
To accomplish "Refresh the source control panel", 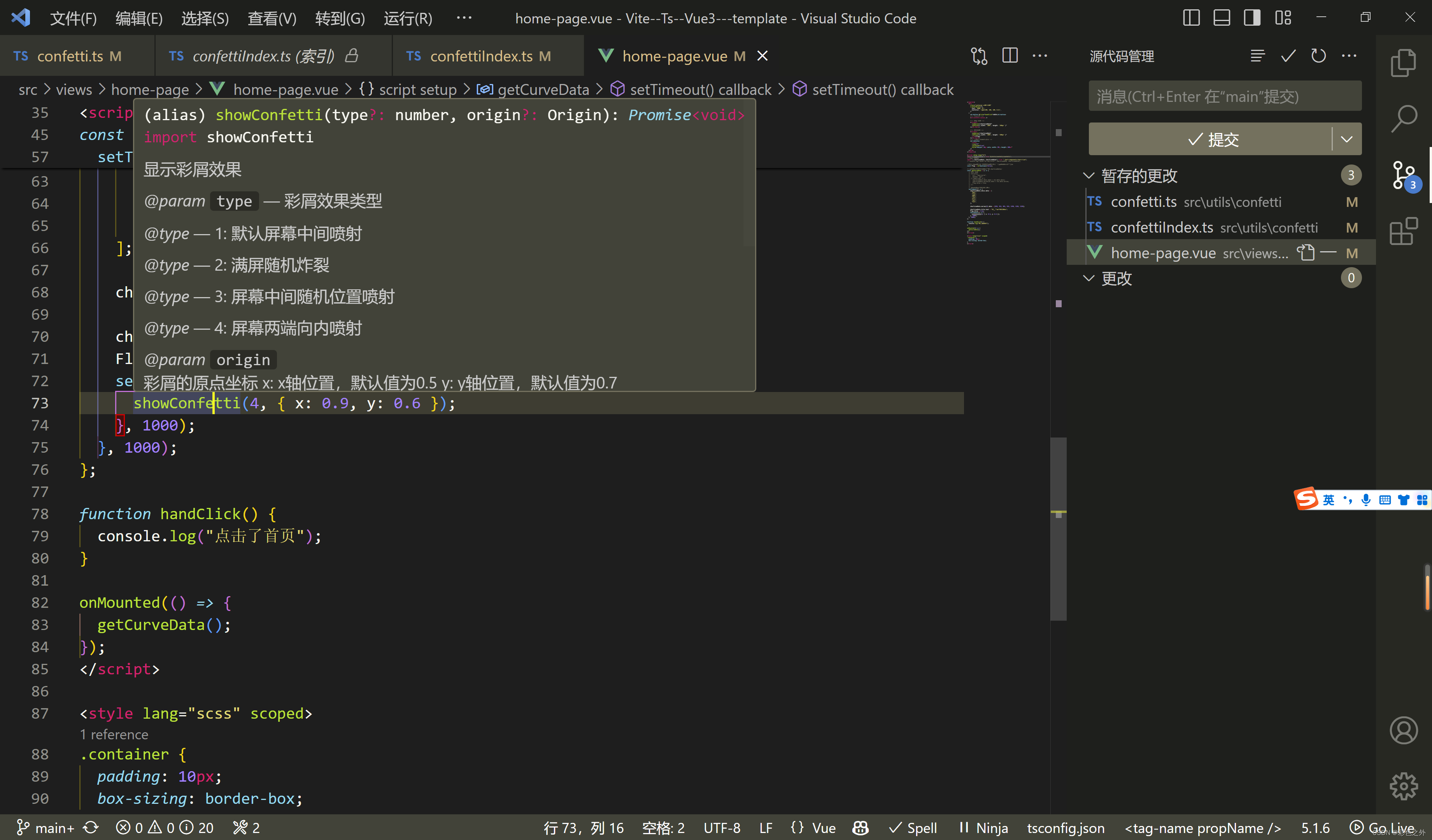I will 1318,56.
